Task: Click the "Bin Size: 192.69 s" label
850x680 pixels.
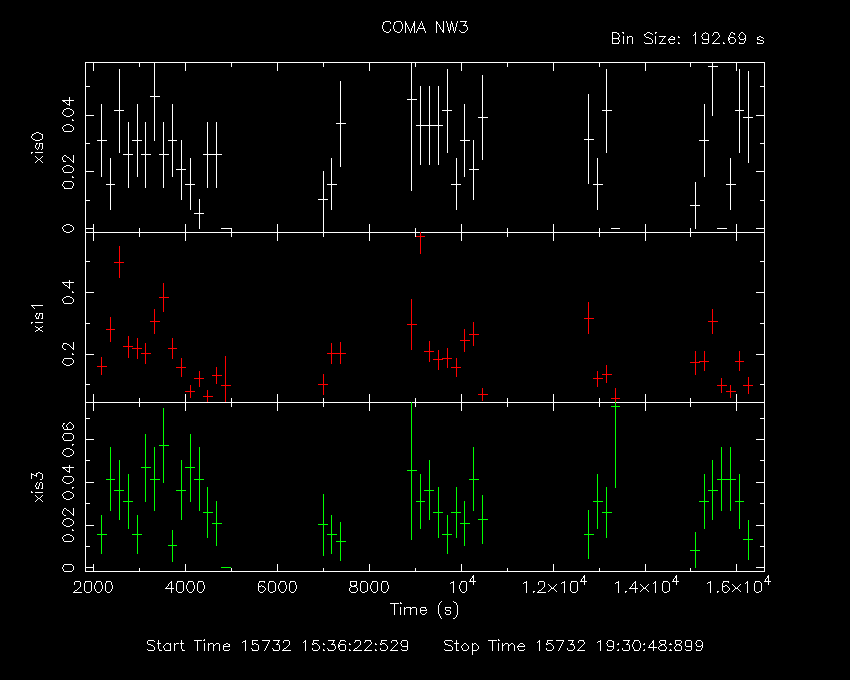Action: (x=687, y=39)
